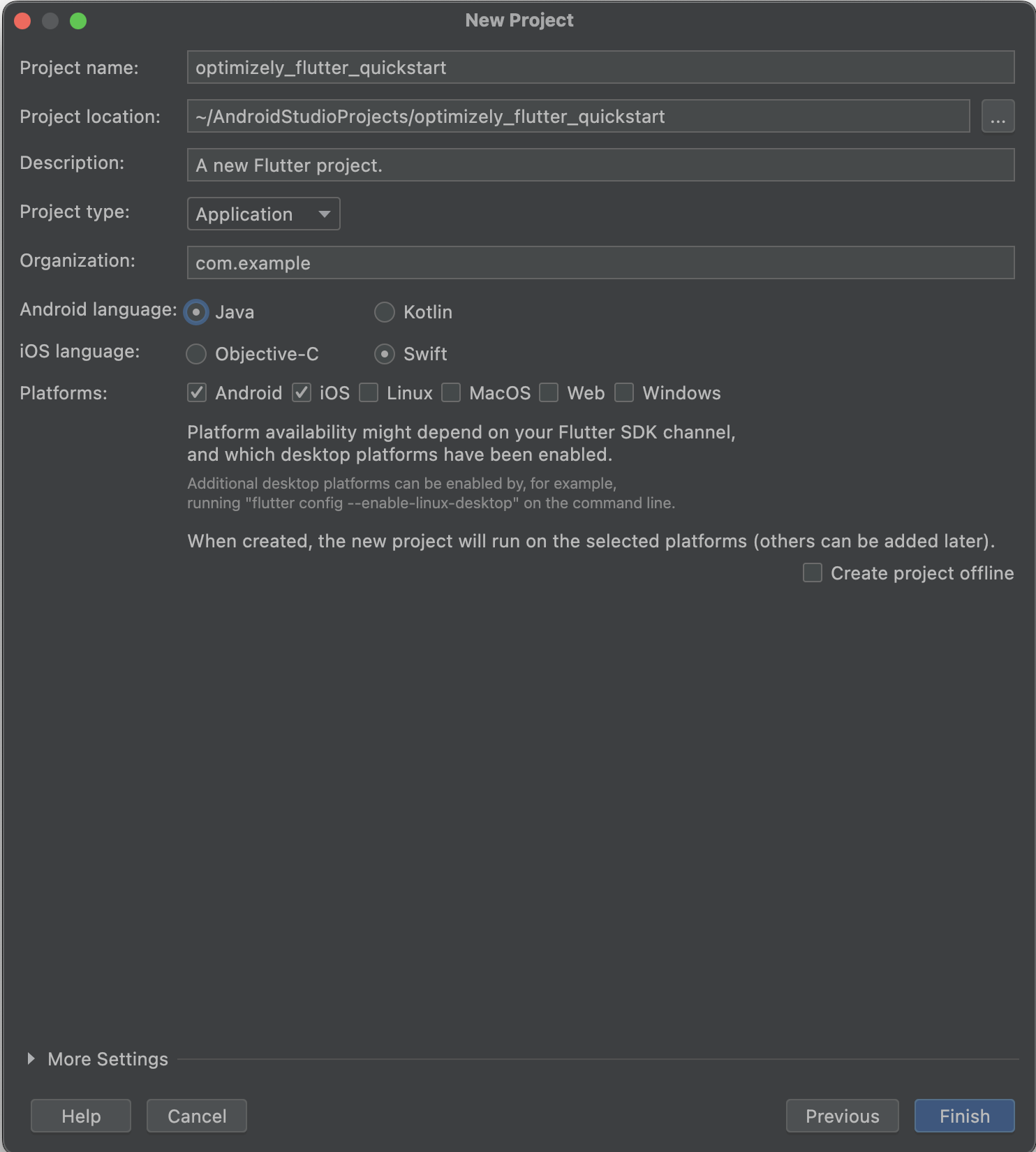Click the Finish button
This screenshot has height=1152, width=1036.
(964, 1116)
